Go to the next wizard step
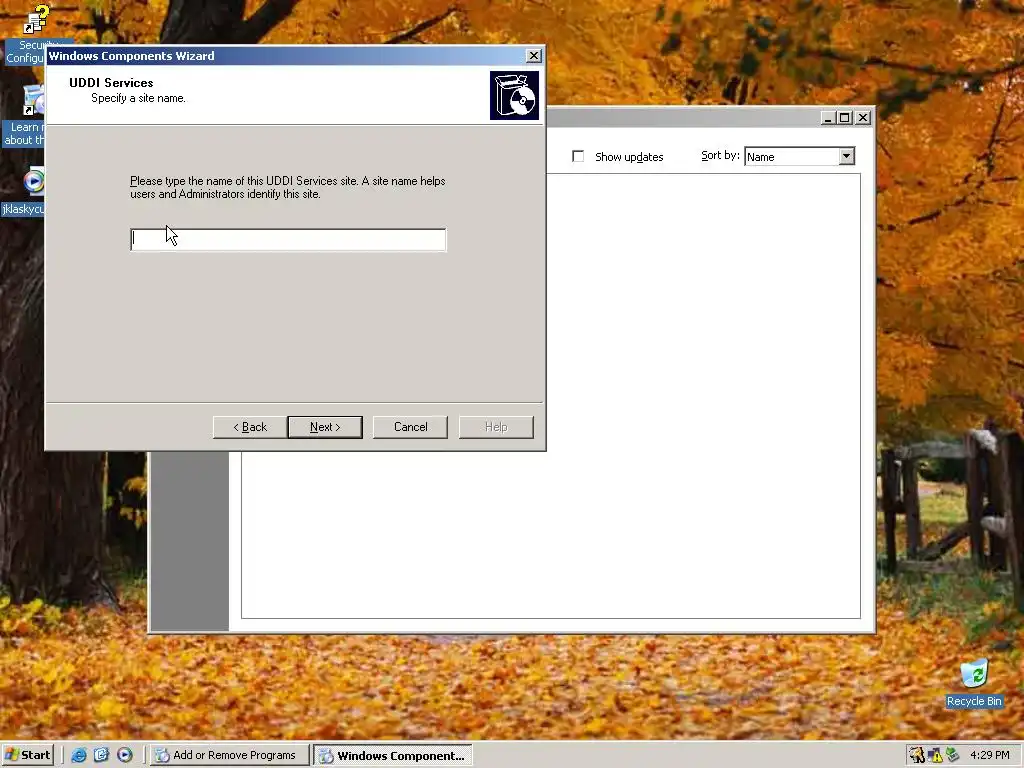This screenshot has height=768, width=1024. pos(325,427)
